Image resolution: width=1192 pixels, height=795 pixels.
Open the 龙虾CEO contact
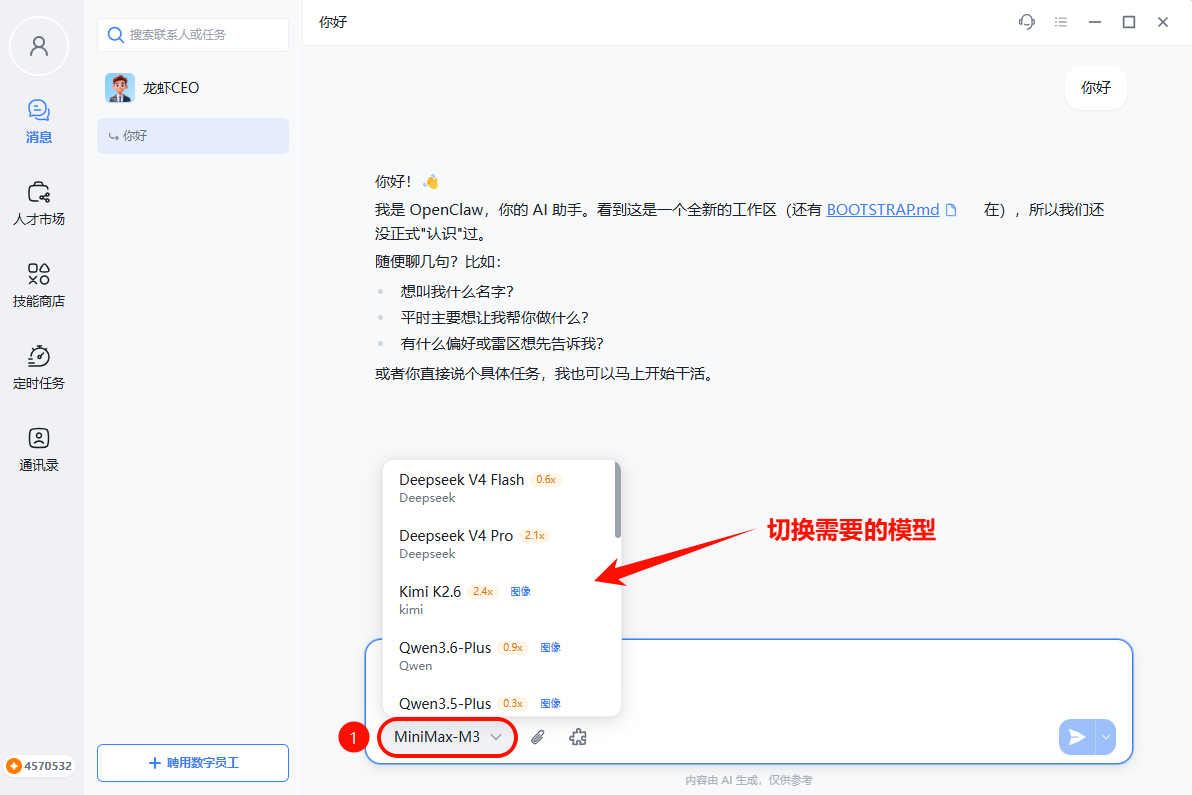[x=193, y=88]
